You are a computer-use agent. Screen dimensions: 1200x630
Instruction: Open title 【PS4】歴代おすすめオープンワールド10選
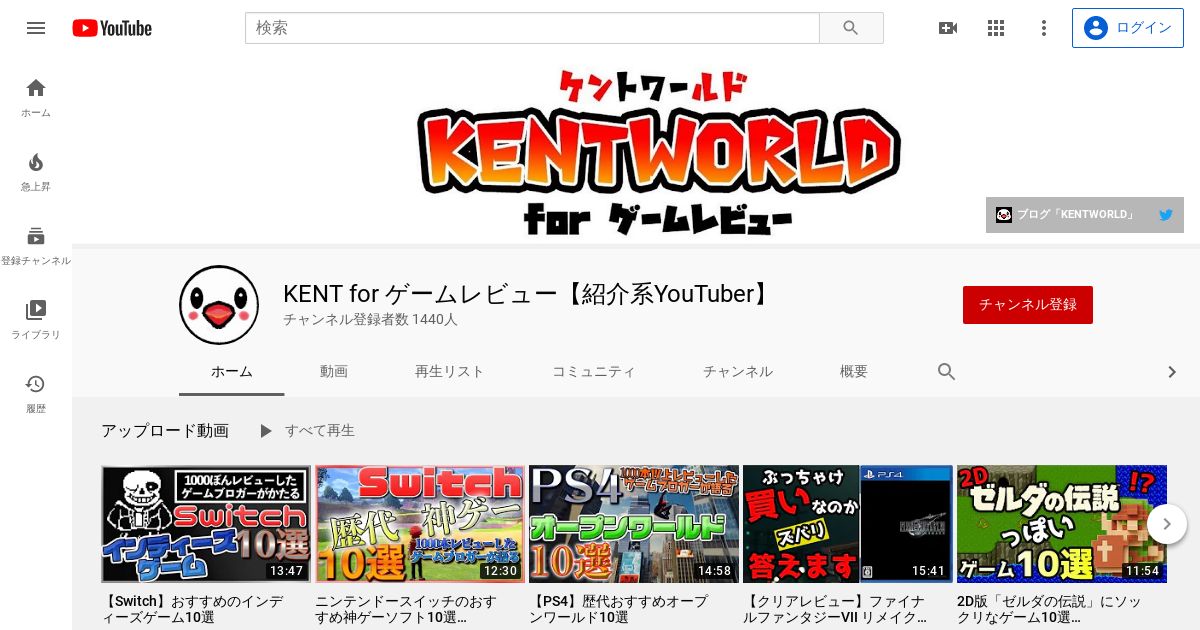618,610
